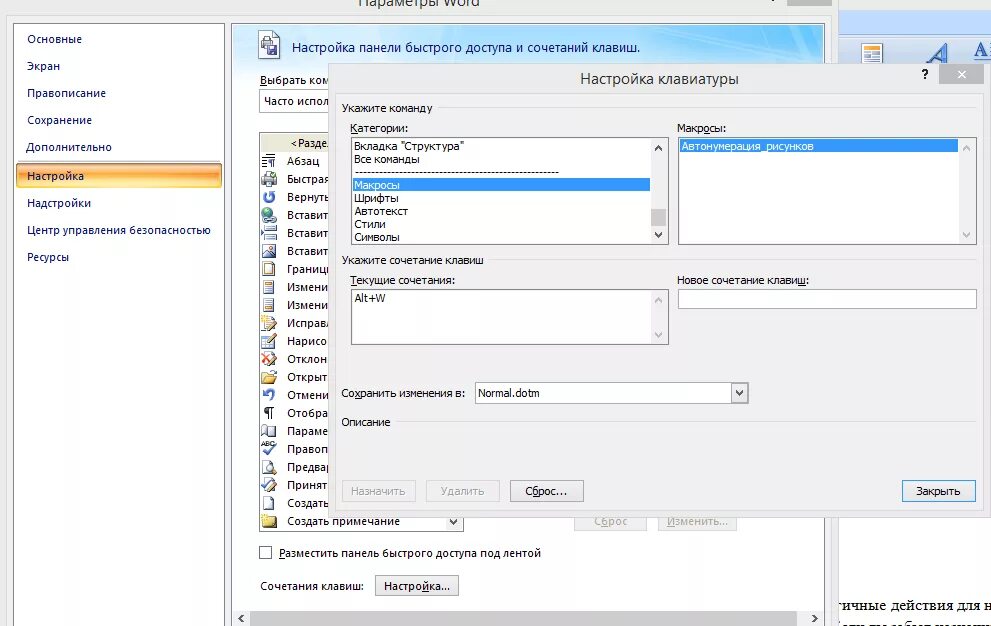Click the Предварительный просмотр magnifier icon
Screen dimensions: 991x626
point(269,467)
